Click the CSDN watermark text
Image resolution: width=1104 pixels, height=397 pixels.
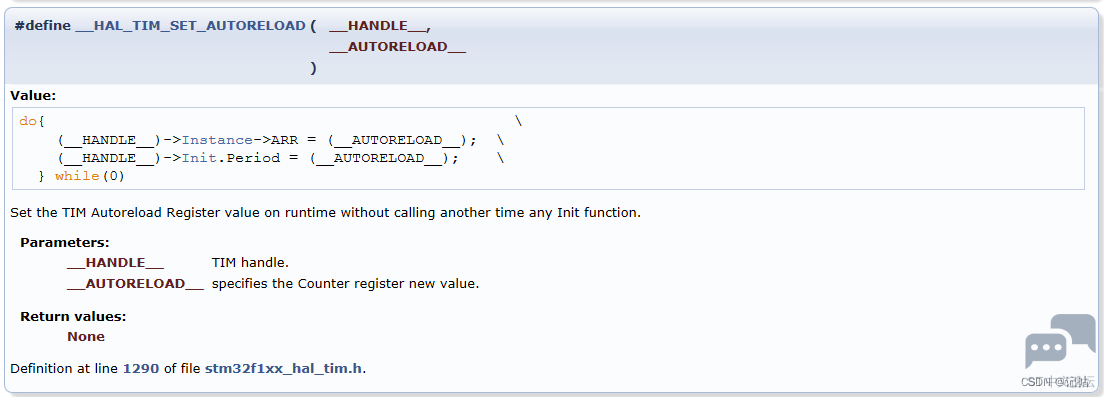[1058, 382]
